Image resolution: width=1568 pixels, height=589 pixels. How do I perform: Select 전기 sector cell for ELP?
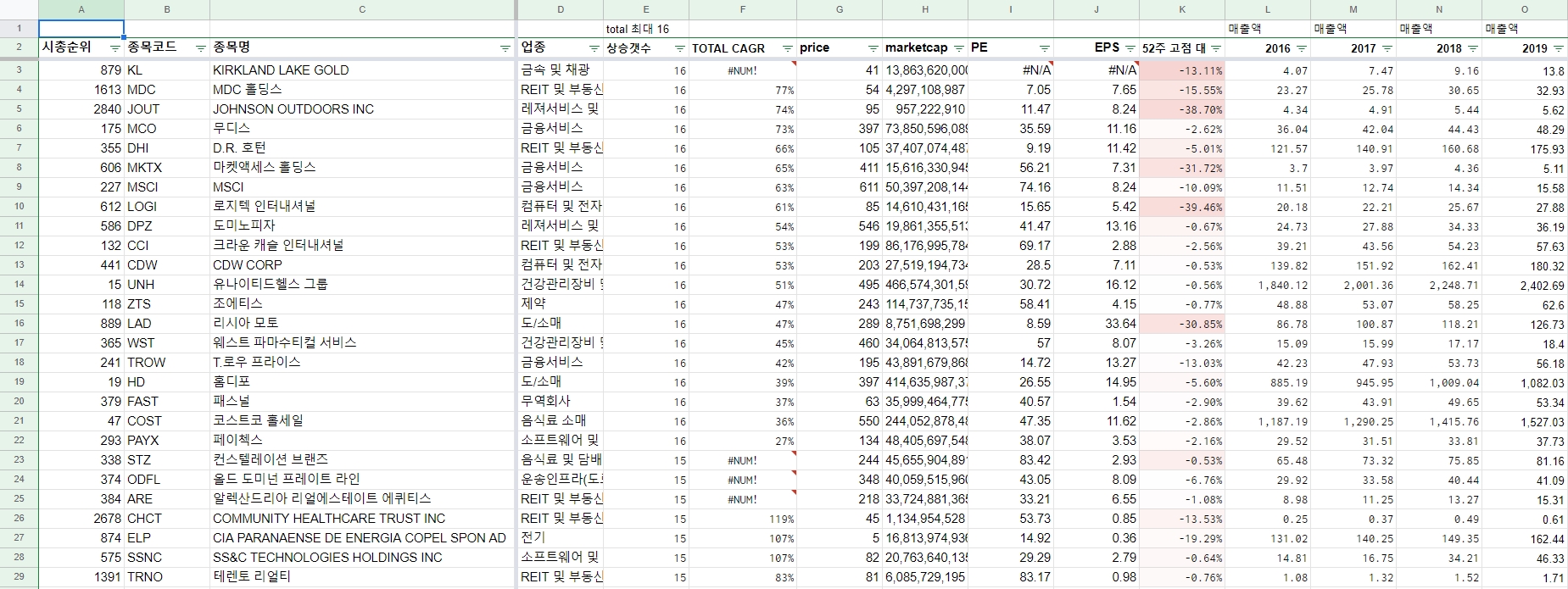(561, 538)
